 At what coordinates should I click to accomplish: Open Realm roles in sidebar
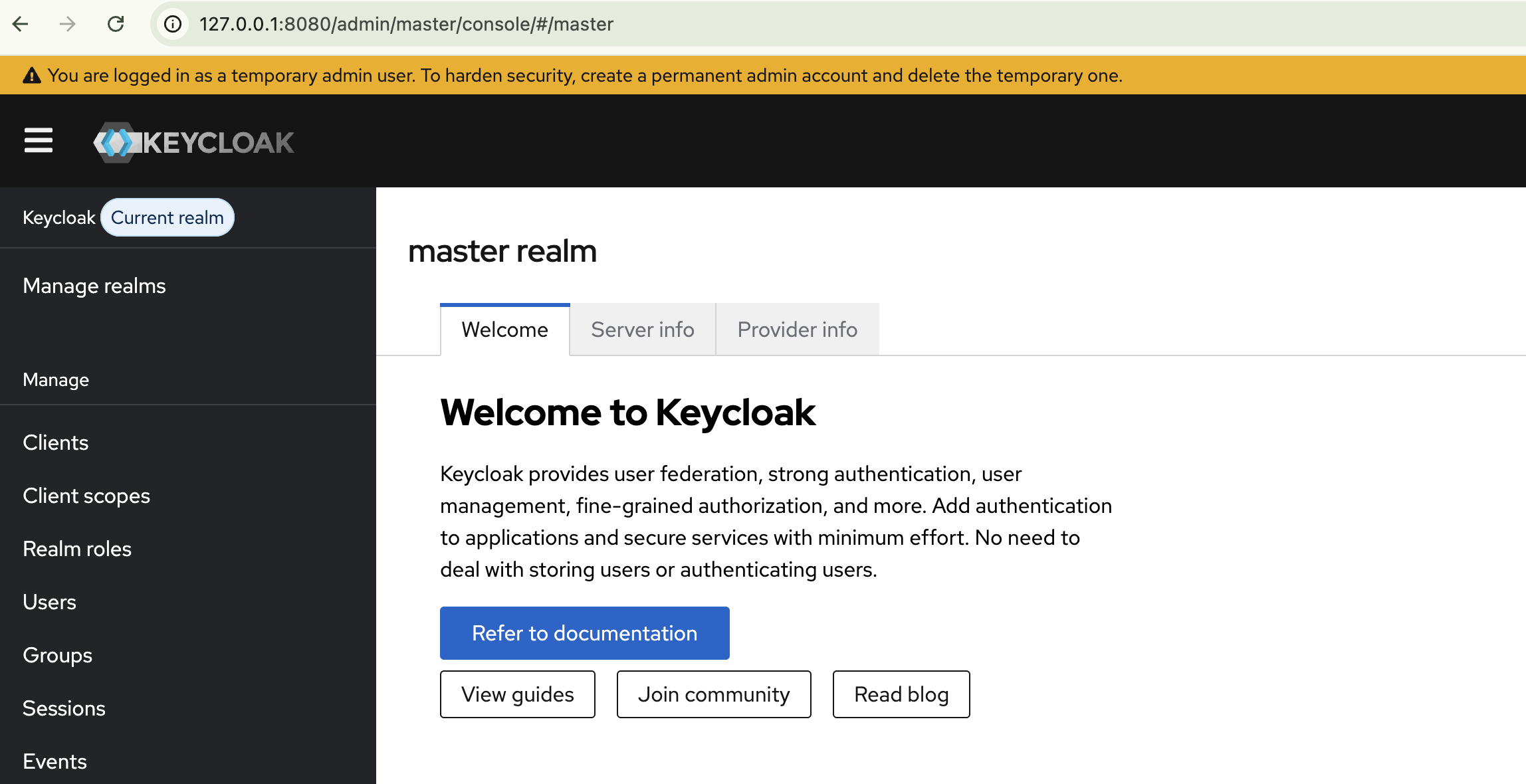(x=77, y=549)
